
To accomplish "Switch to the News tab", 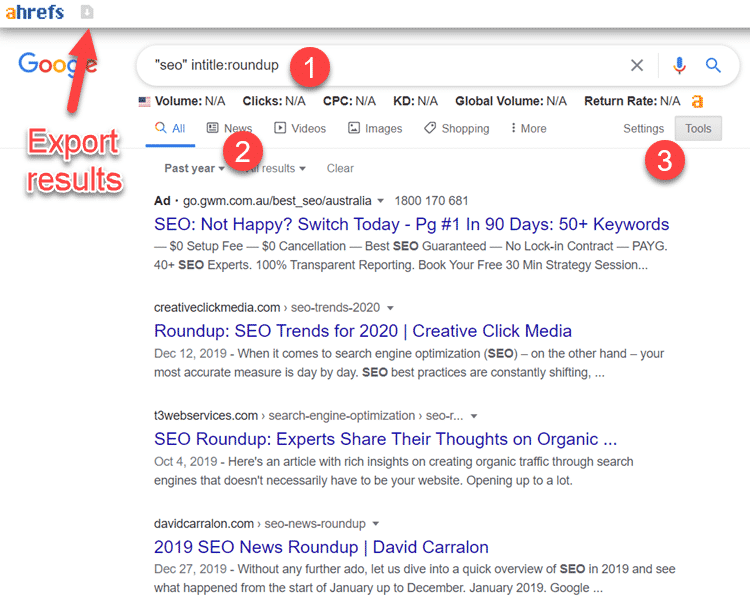I will (x=230, y=128).
